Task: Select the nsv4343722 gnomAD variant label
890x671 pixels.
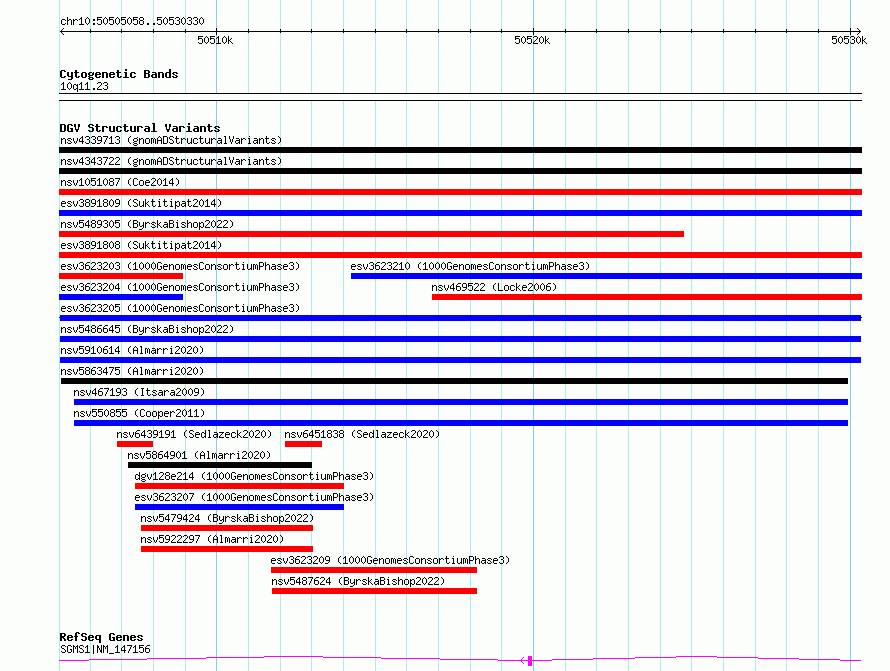Action: point(171,161)
